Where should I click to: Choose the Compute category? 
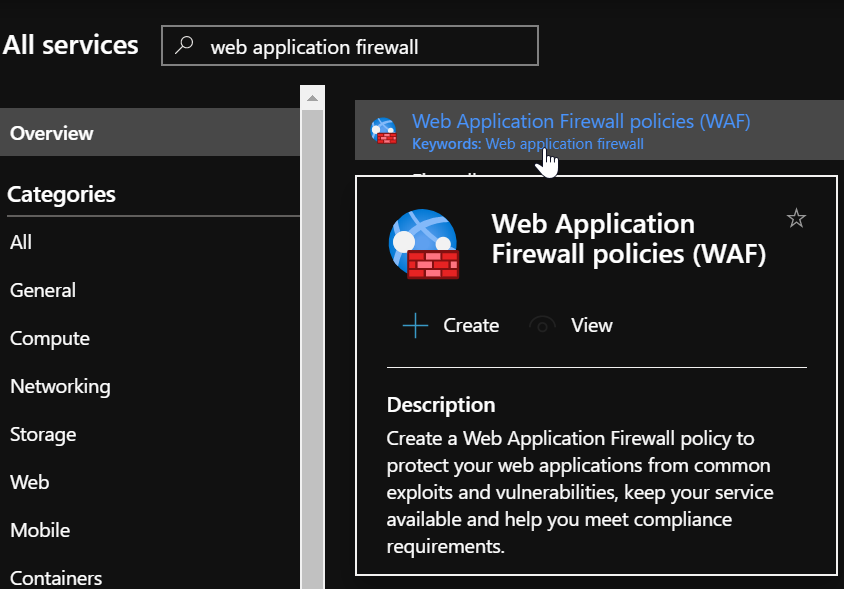pos(50,338)
